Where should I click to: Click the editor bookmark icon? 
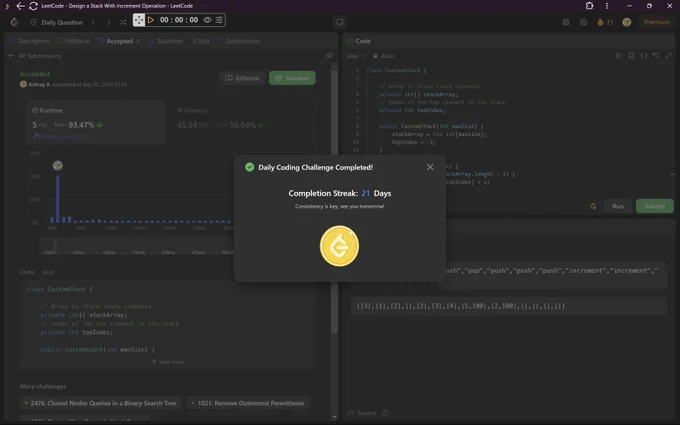631,56
